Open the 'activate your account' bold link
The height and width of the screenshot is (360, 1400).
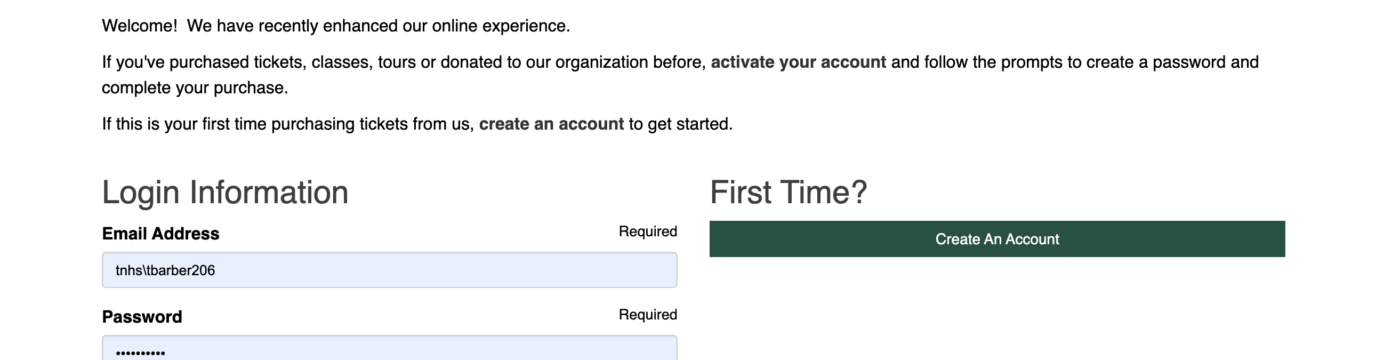pyautogui.click(x=798, y=62)
